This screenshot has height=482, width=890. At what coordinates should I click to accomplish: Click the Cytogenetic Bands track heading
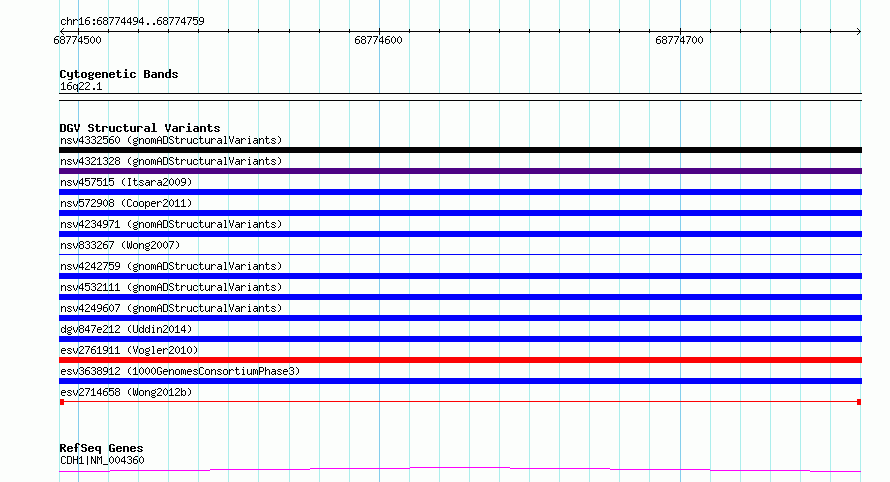tap(119, 74)
